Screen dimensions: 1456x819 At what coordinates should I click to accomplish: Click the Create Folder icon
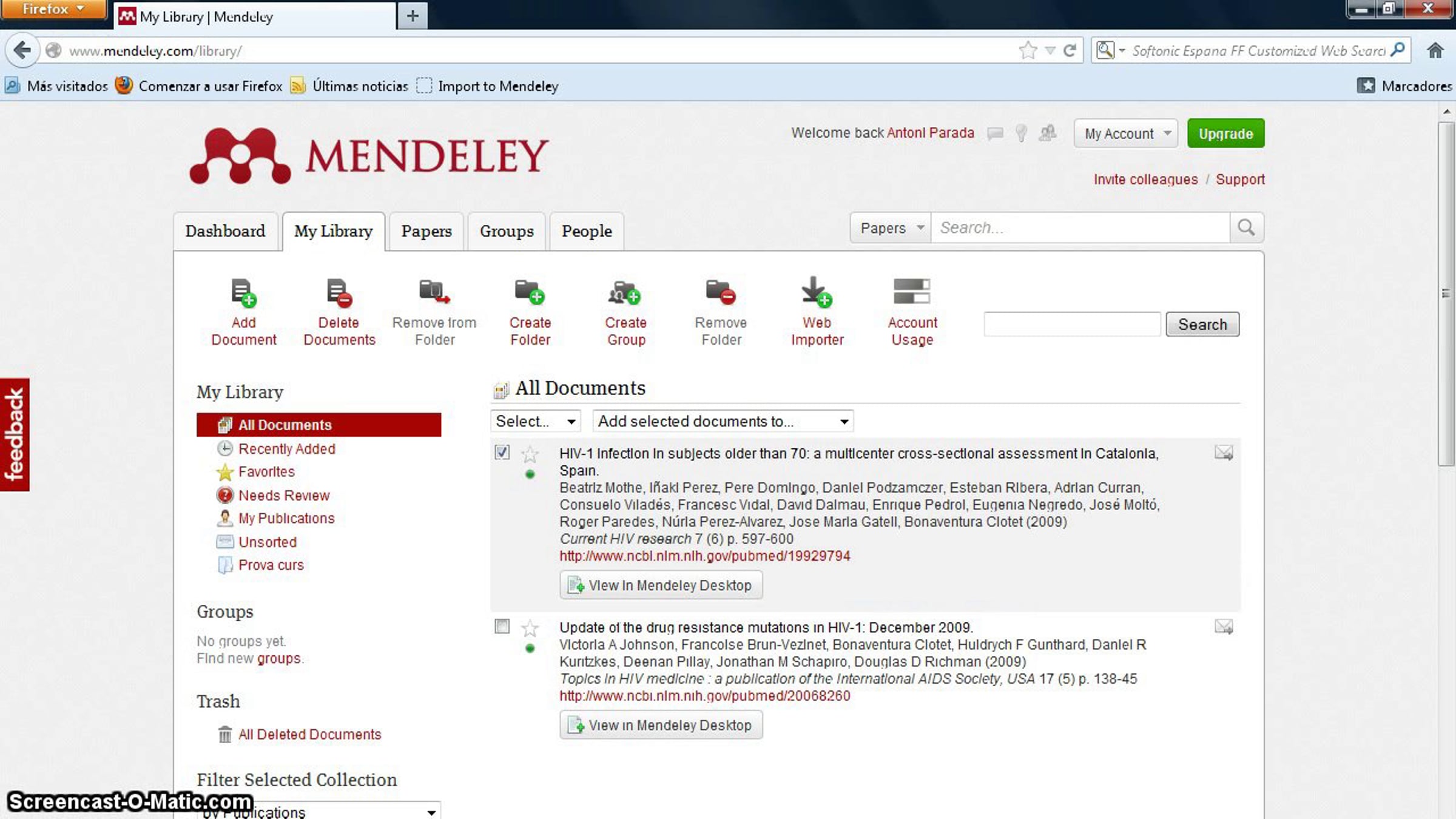point(530,292)
